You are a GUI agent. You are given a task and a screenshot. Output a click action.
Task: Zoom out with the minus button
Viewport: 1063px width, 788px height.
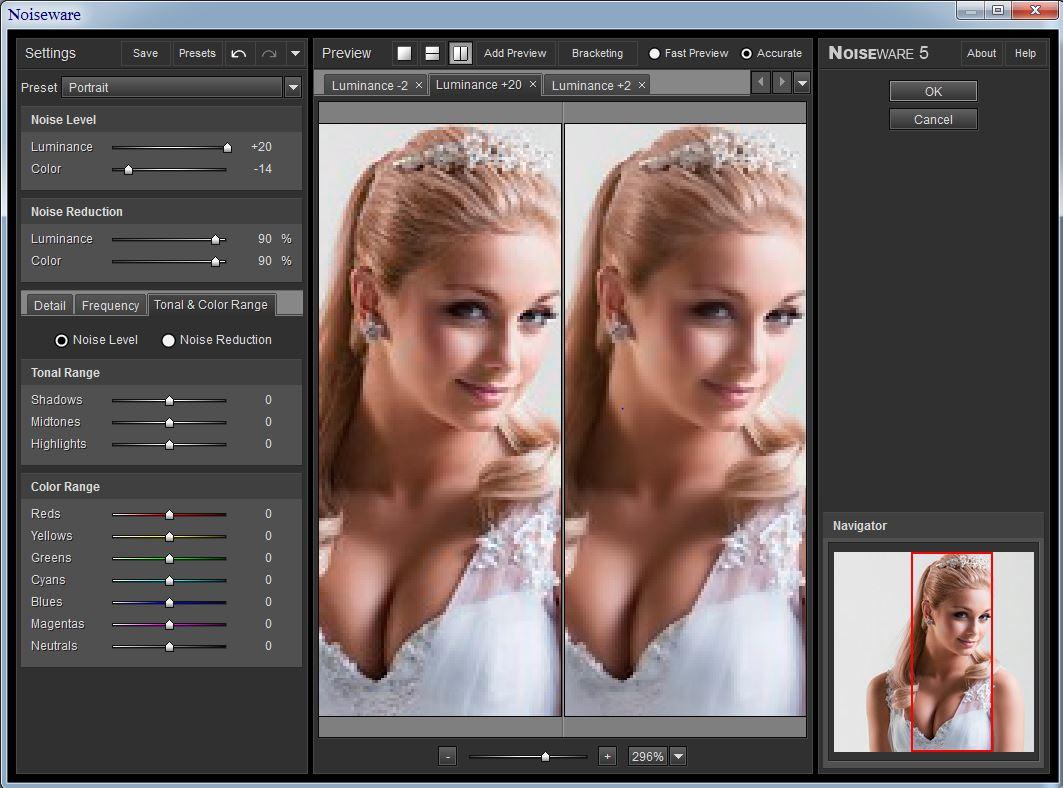[447, 755]
